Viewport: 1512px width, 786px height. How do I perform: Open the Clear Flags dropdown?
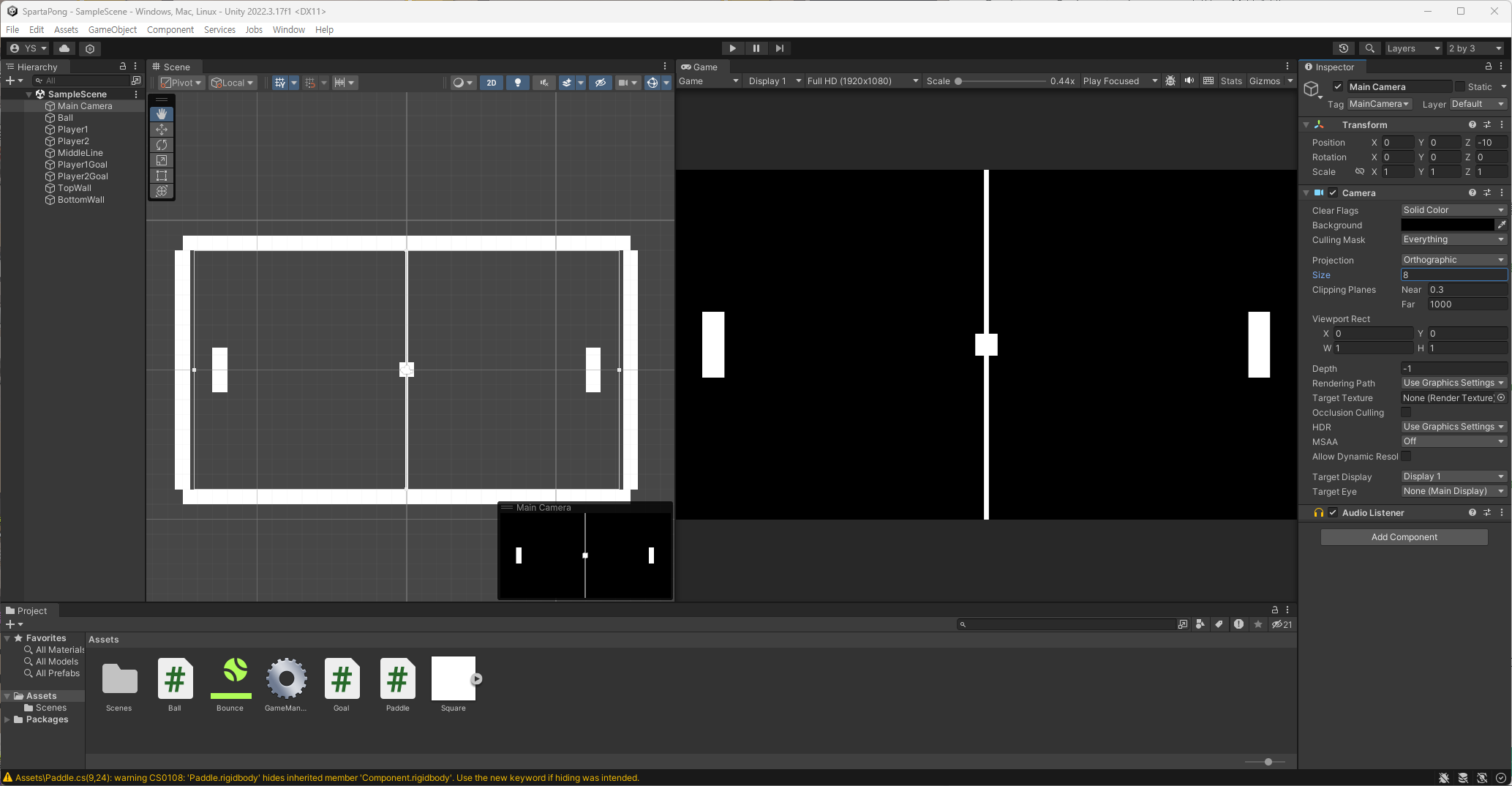coord(1453,210)
